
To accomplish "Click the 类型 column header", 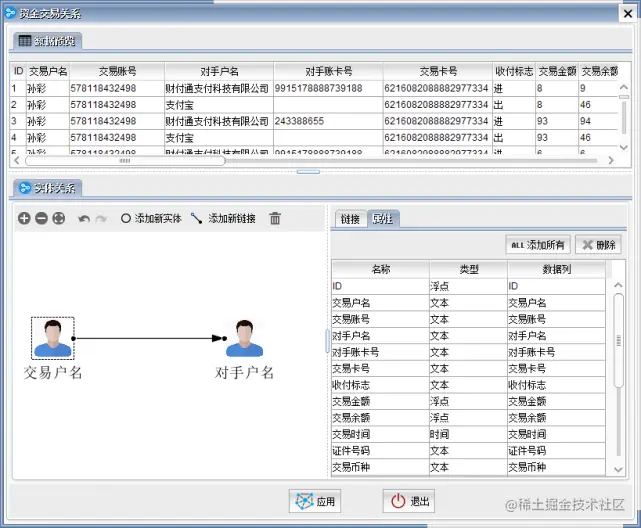I will click(468, 269).
